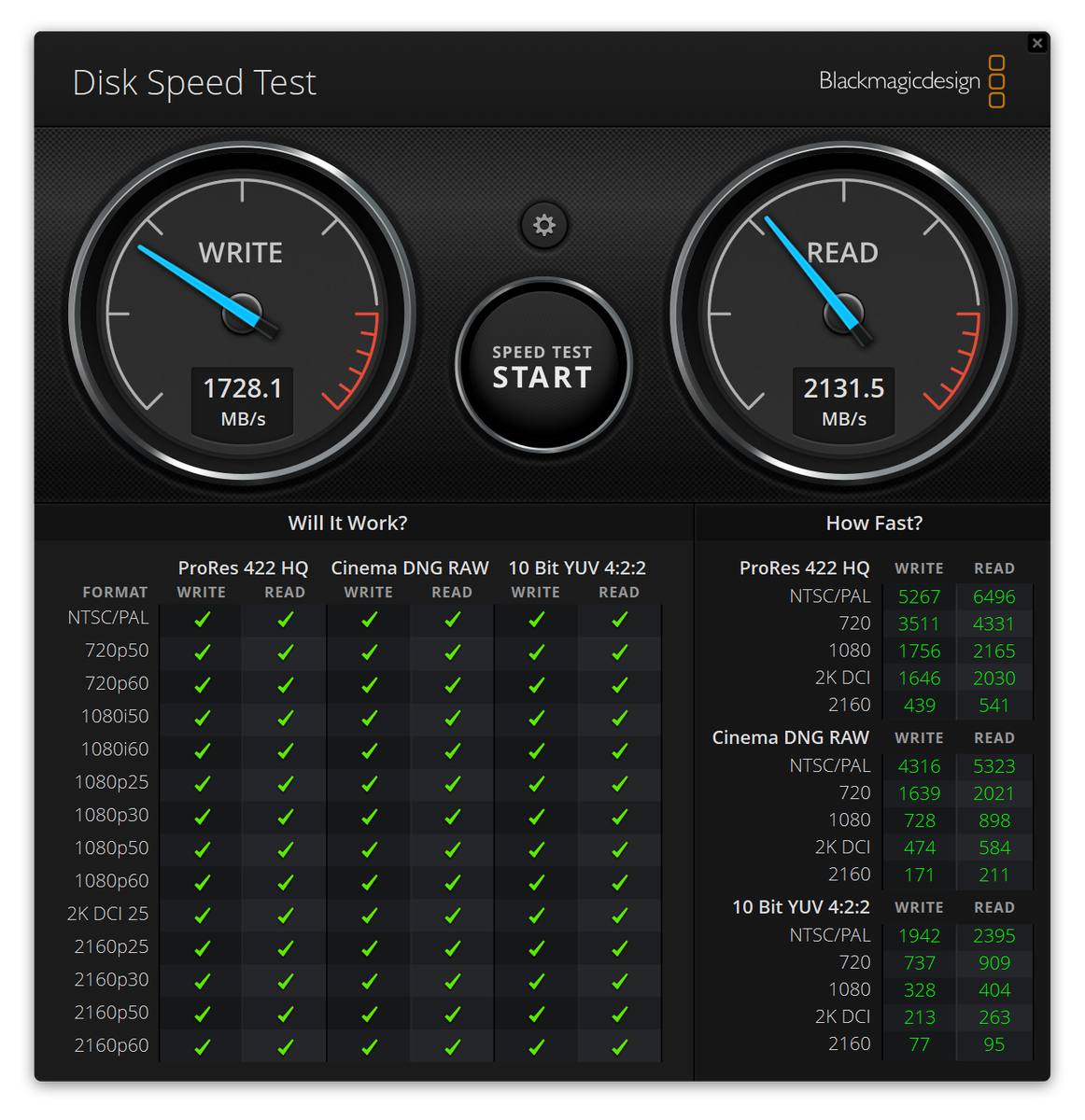Viewport: 1085px width, 1120px height.
Task: Click 720p60 Cinema DNG RAW write checkmark
Action: click(369, 684)
